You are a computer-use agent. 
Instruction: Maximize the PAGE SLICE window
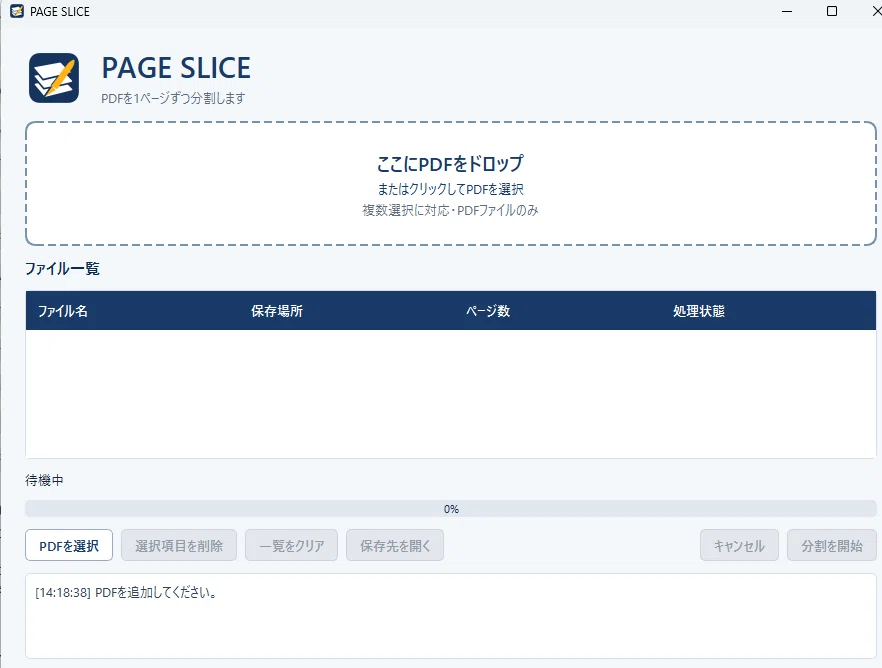[832, 11]
